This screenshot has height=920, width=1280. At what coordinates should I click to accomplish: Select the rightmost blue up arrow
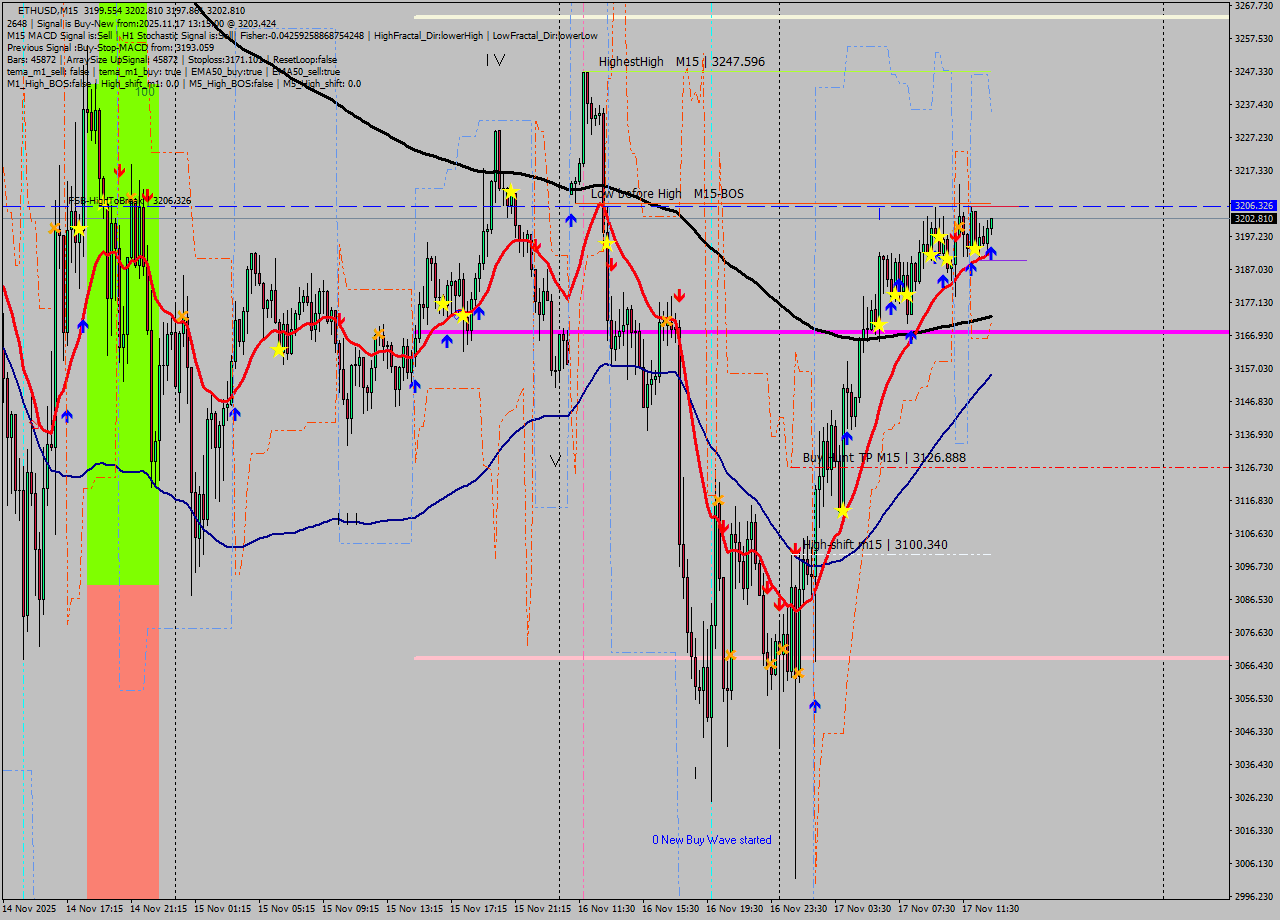coord(990,253)
